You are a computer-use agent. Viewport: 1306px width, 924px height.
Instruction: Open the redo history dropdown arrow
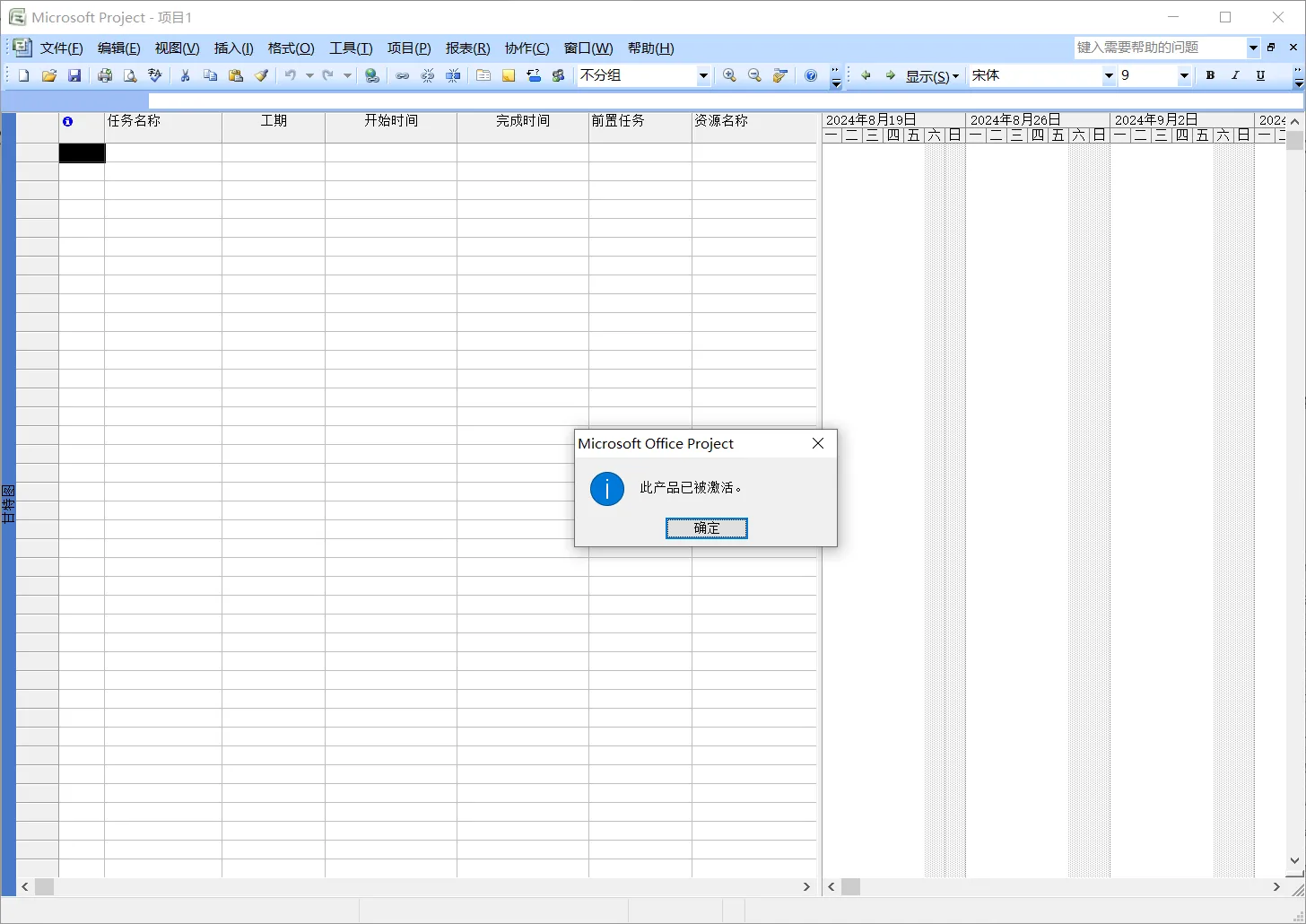coord(347,76)
